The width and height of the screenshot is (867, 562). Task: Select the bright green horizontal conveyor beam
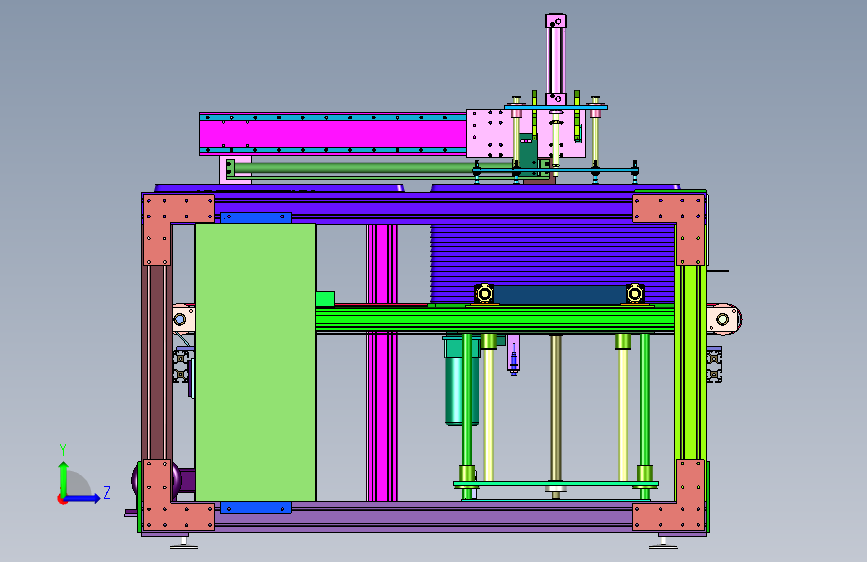click(495, 321)
